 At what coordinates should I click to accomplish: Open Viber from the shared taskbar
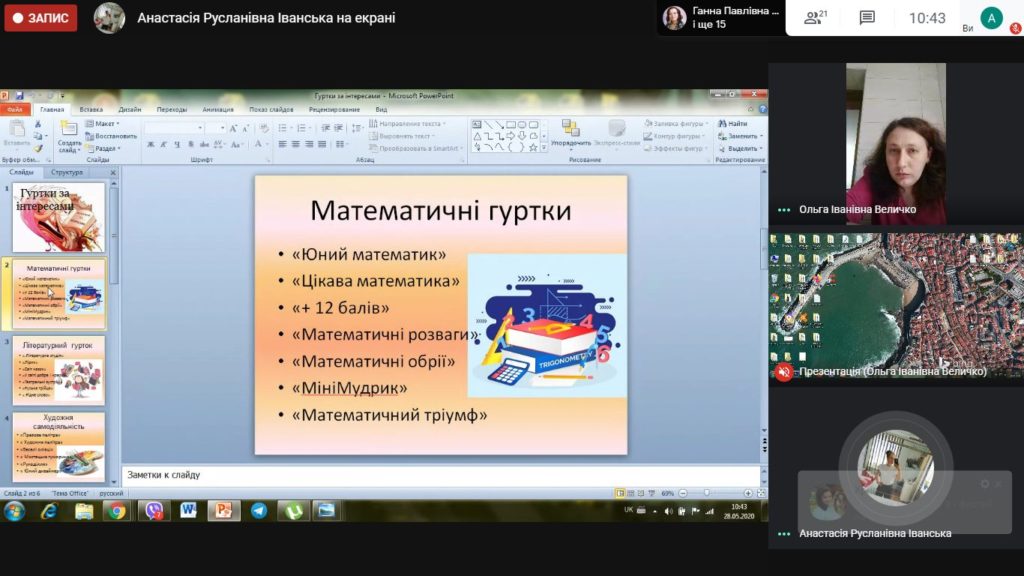153,511
